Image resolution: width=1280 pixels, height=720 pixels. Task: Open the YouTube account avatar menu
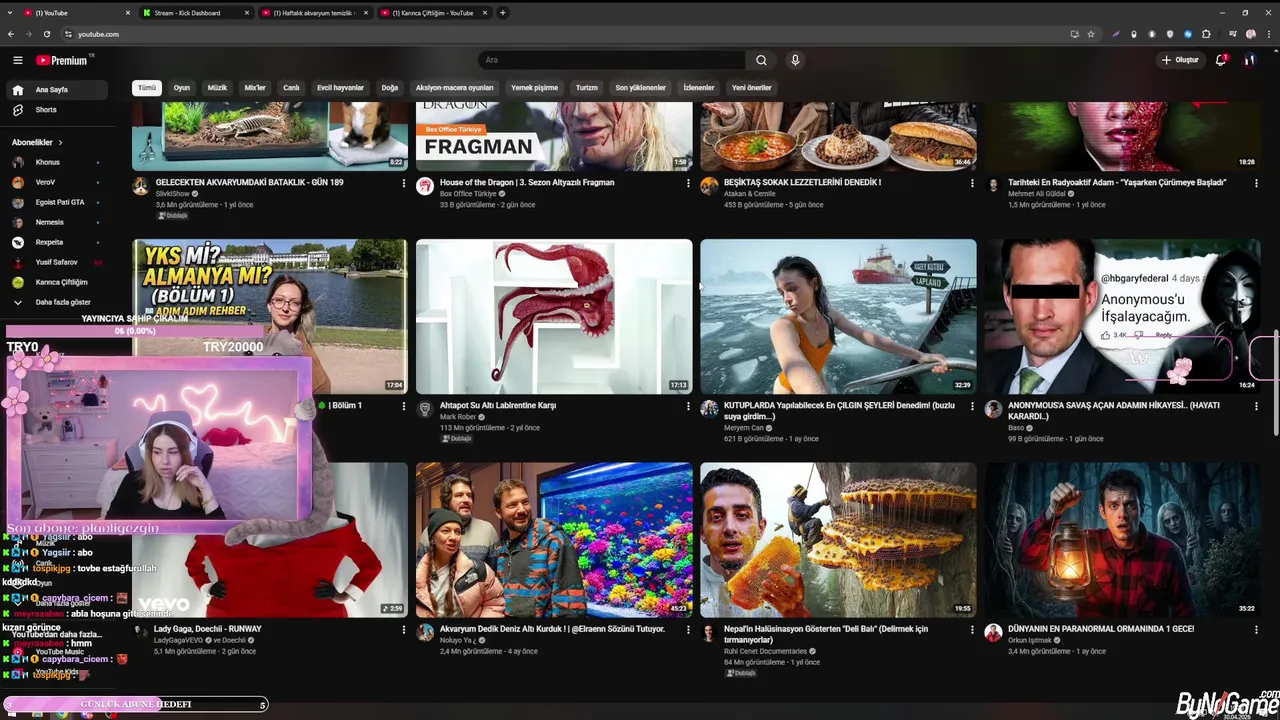click(x=1249, y=60)
